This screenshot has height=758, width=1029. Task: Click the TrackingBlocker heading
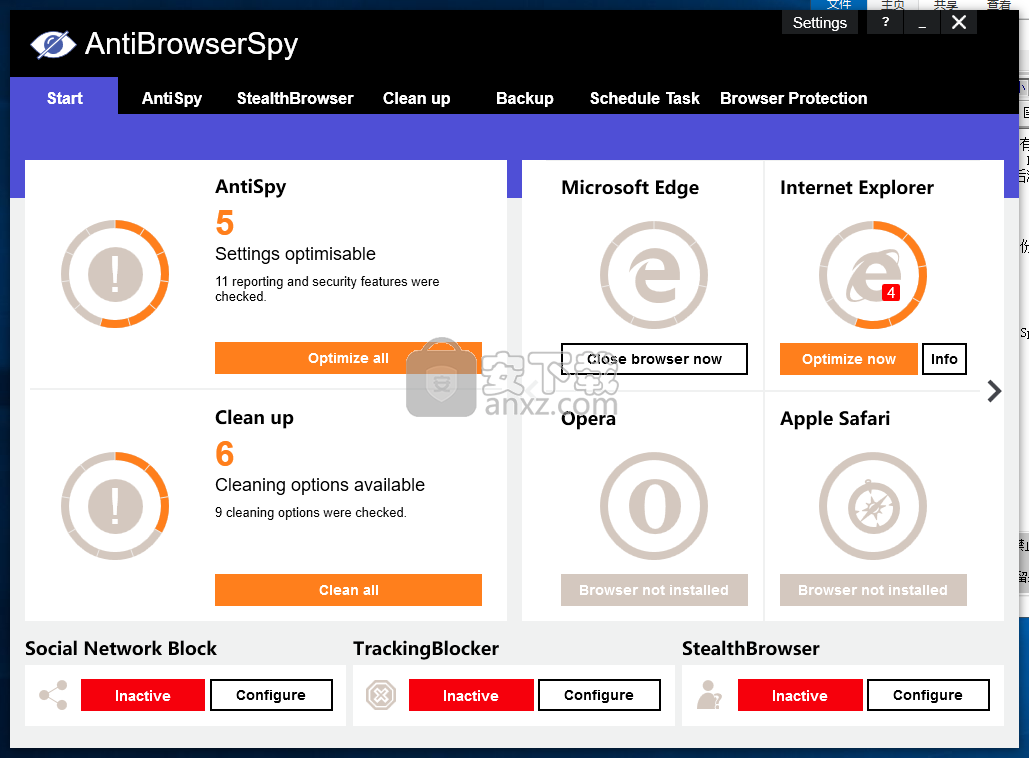coord(426,648)
